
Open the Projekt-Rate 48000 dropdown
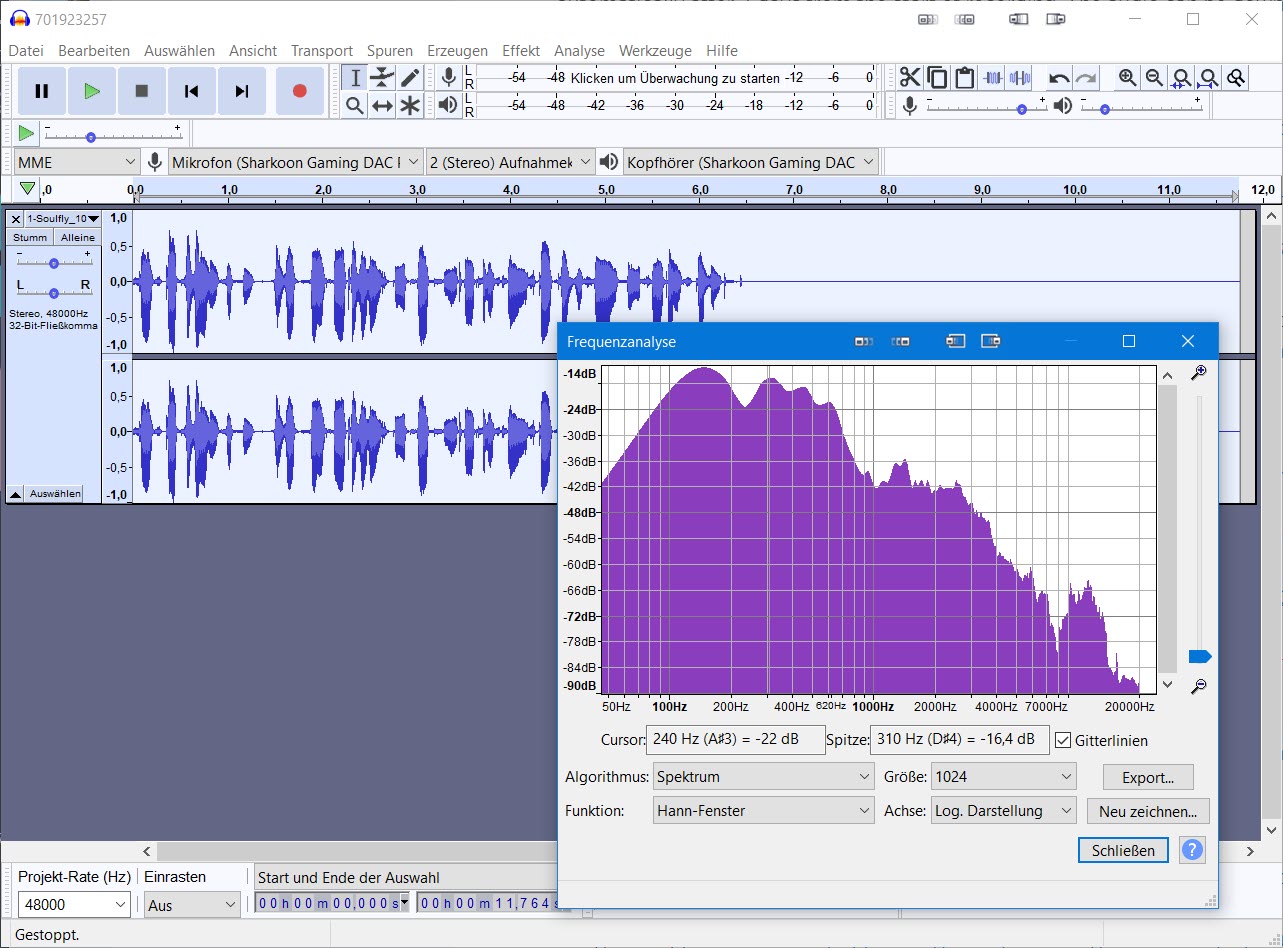pyautogui.click(x=74, y=904)
